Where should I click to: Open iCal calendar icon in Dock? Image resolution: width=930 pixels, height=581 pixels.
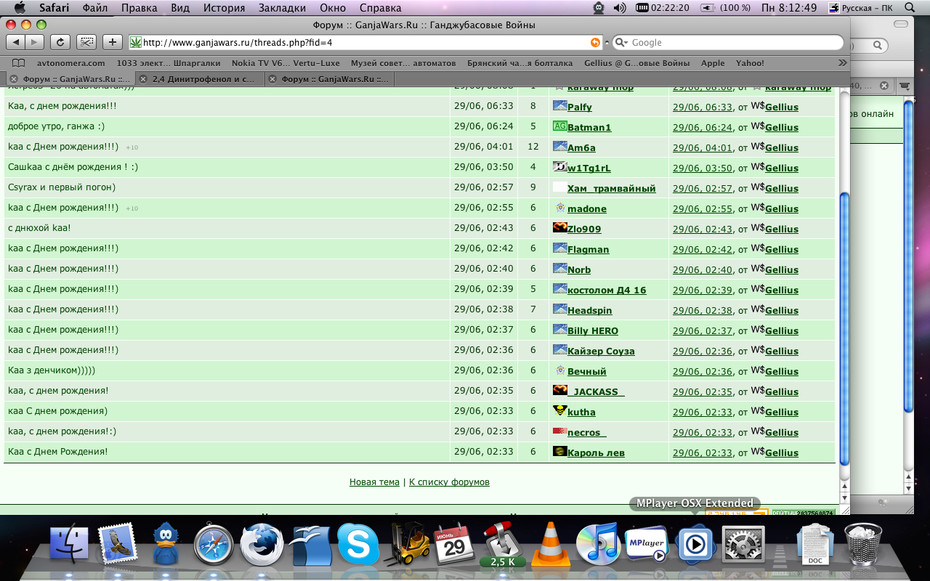click(x=454, y=544)
